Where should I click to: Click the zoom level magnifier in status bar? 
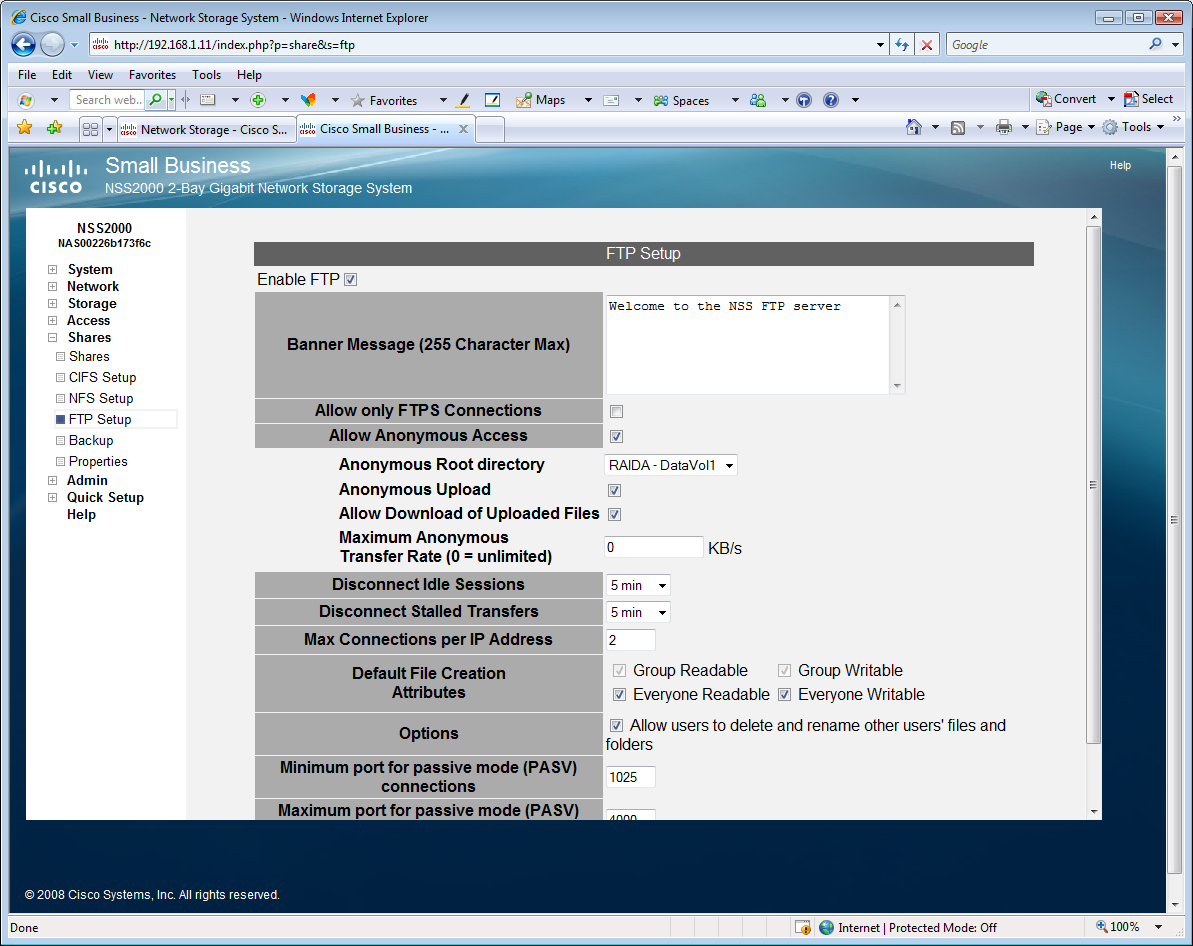click(x=1102, y=926)
